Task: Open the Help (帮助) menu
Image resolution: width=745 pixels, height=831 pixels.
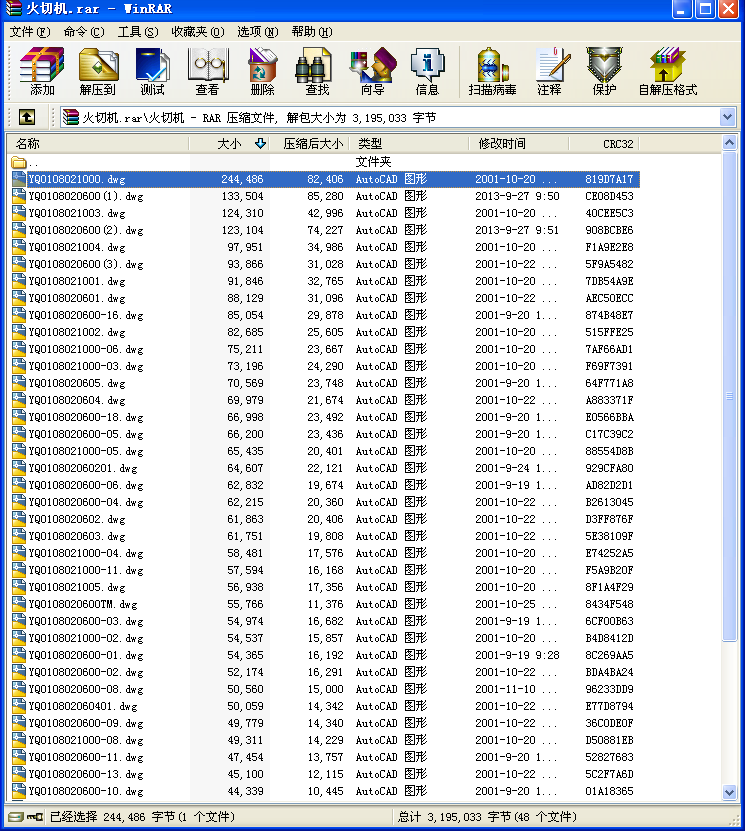Action: click(312, 32)
